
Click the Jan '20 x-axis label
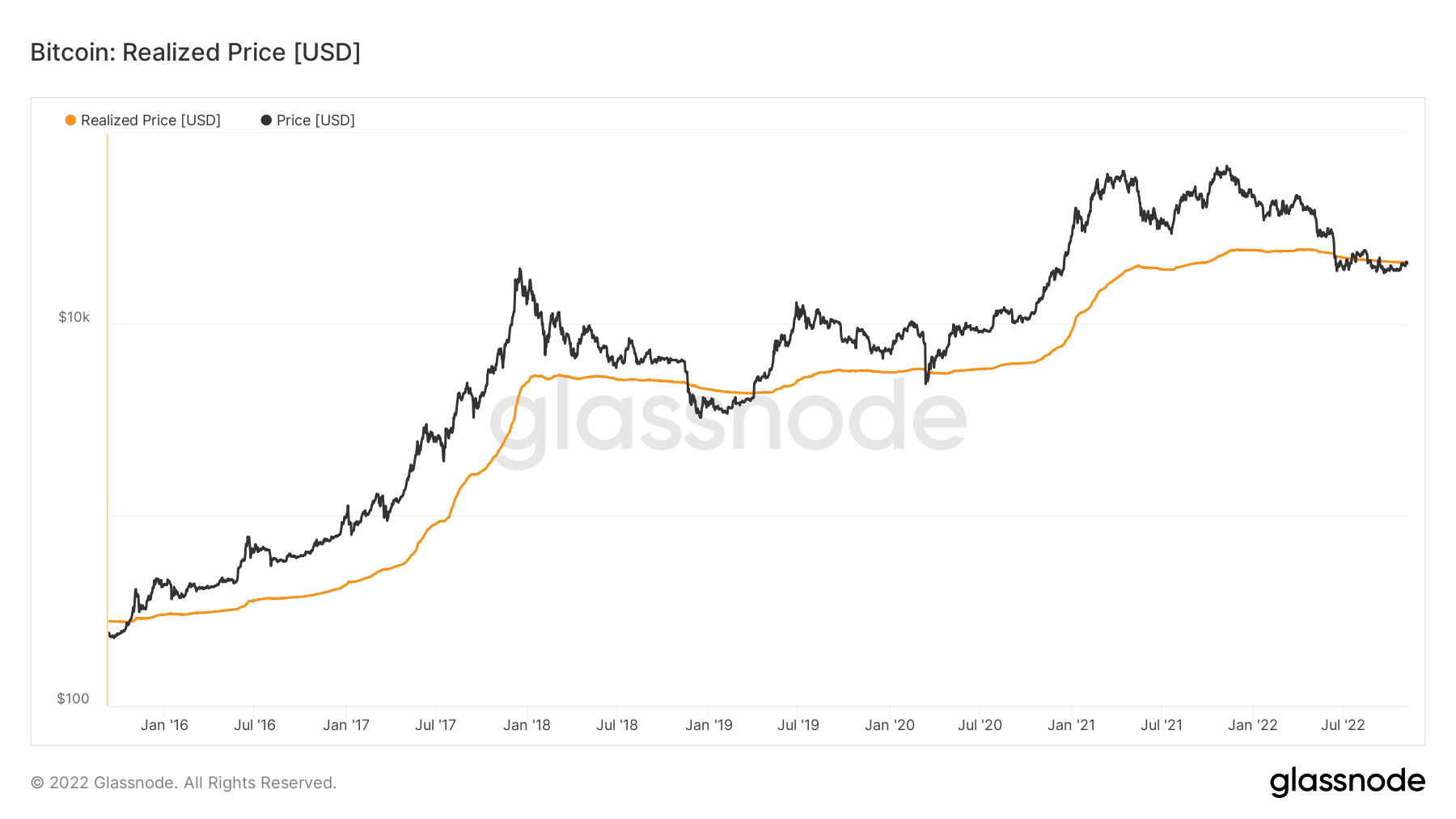(890, 725)
